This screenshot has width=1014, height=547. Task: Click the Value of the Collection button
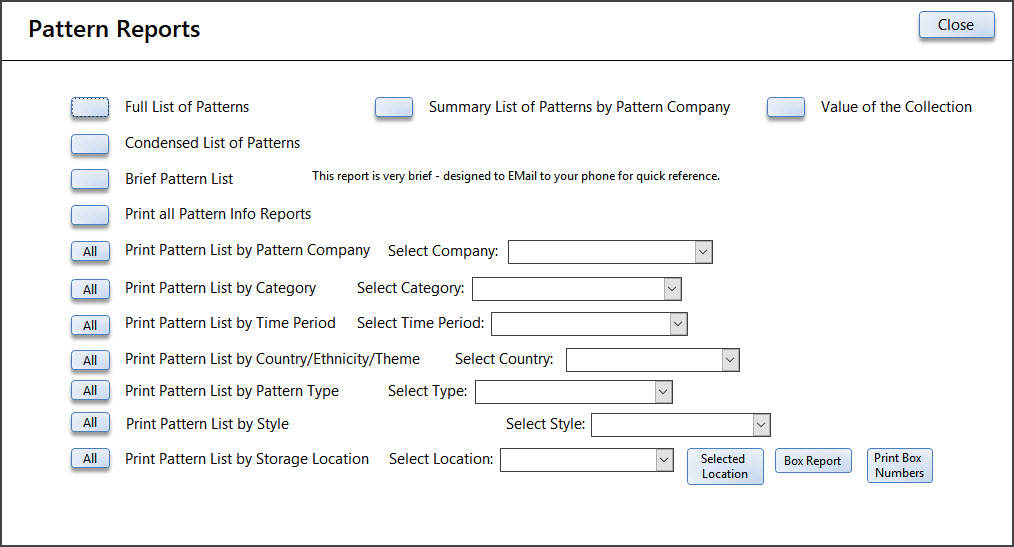786,107
